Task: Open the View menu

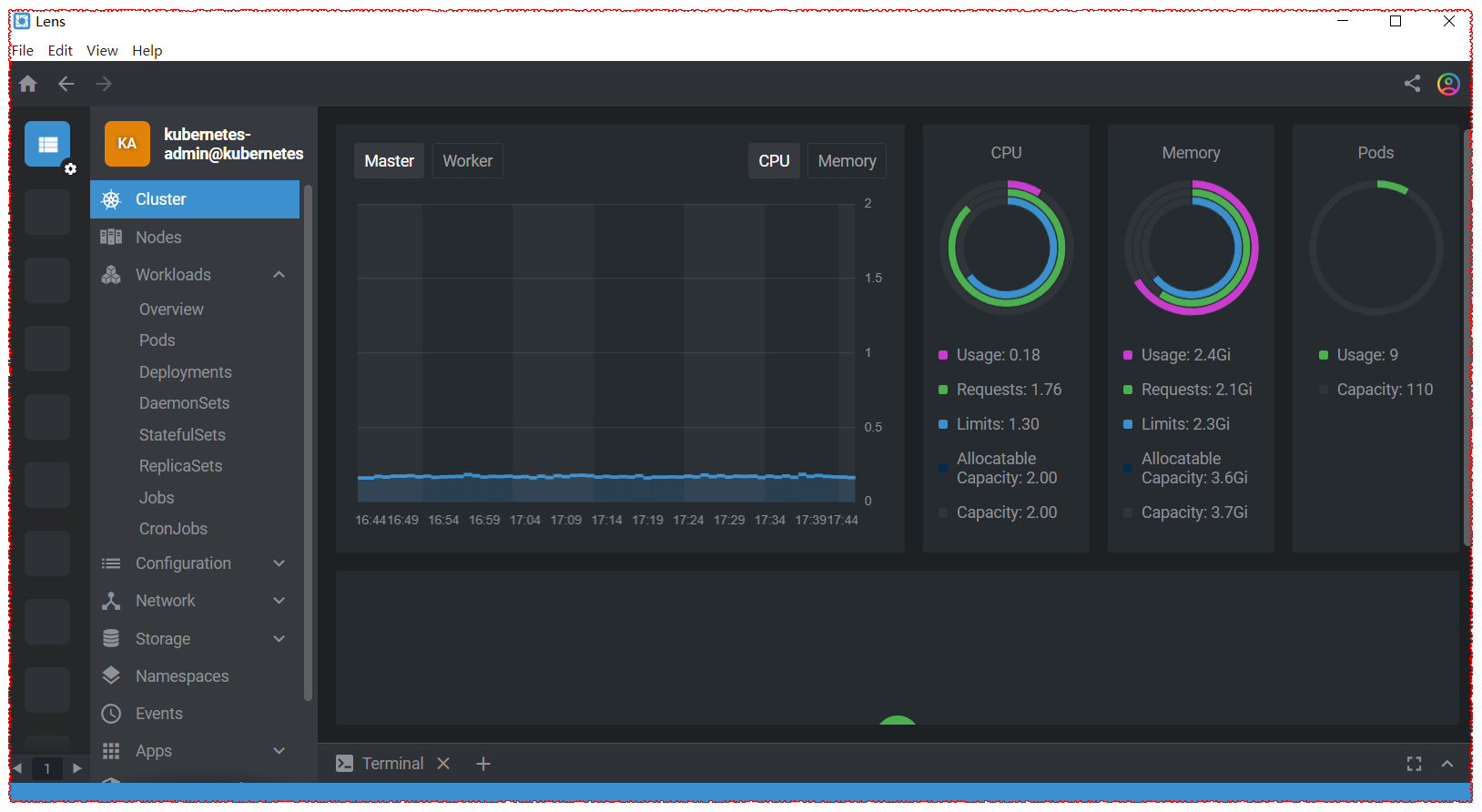Action: [x=102, y=51]
